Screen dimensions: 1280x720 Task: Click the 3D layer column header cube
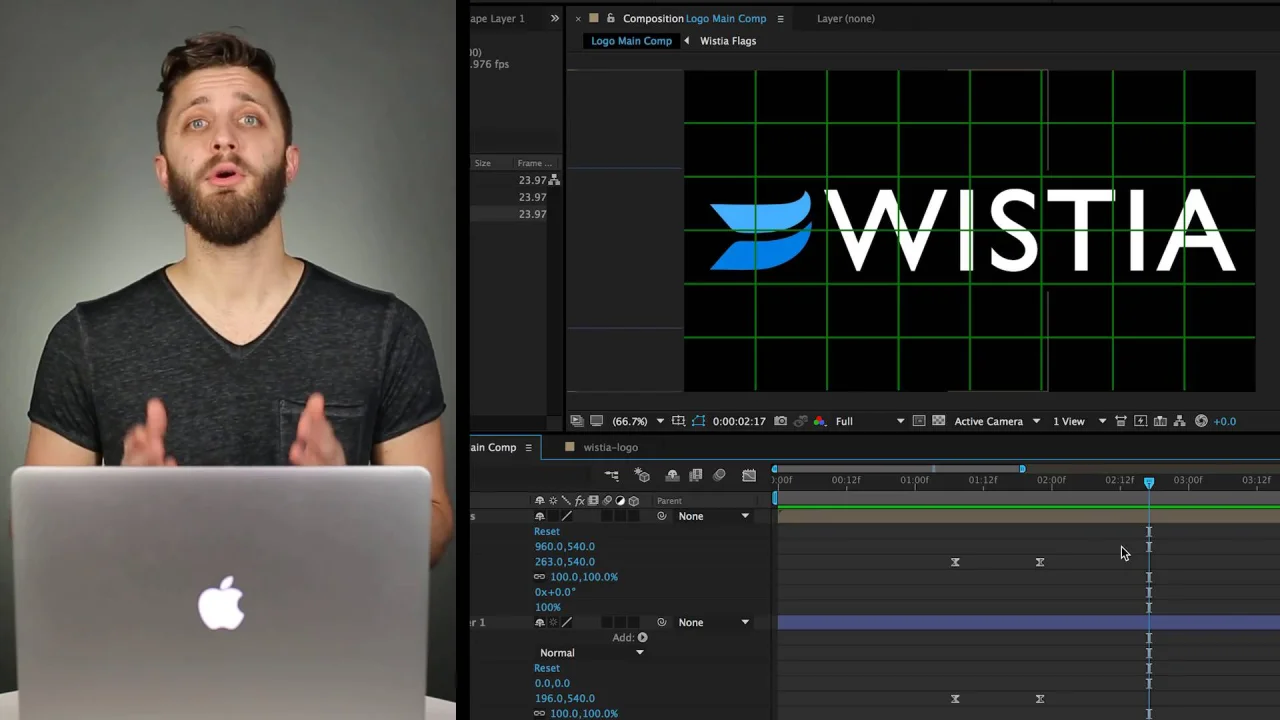pyautogui.click(x=633, y=501)
